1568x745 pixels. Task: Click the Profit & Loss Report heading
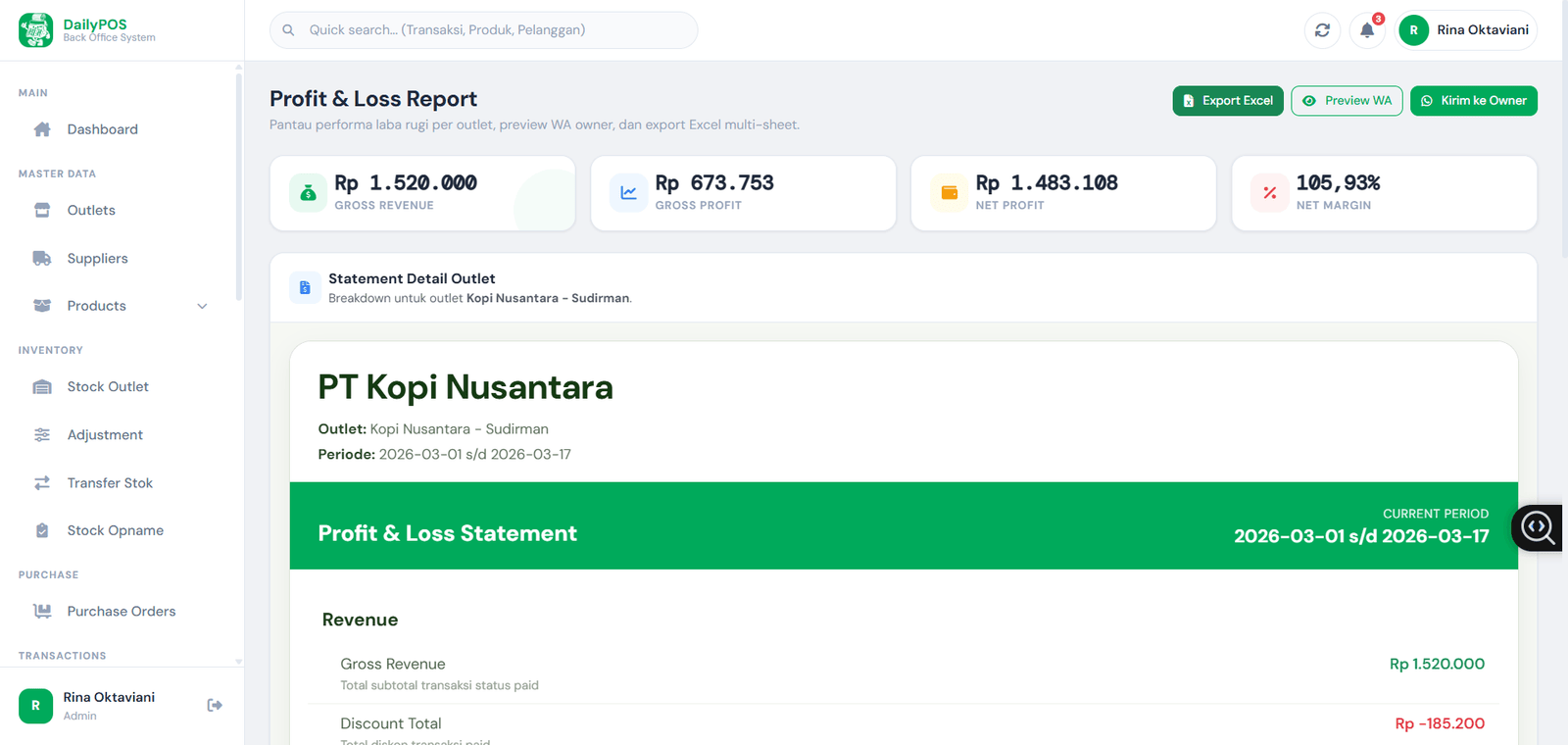pyautogui.click(x=373, y=99)
